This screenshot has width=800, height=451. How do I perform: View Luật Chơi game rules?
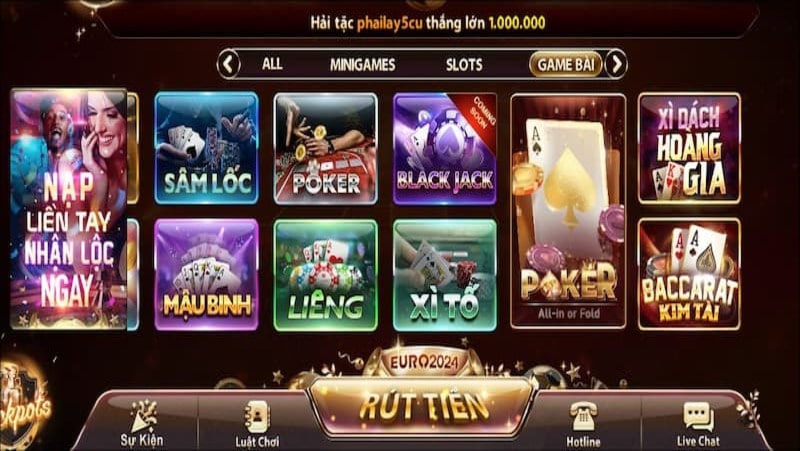tap(257, 423)
